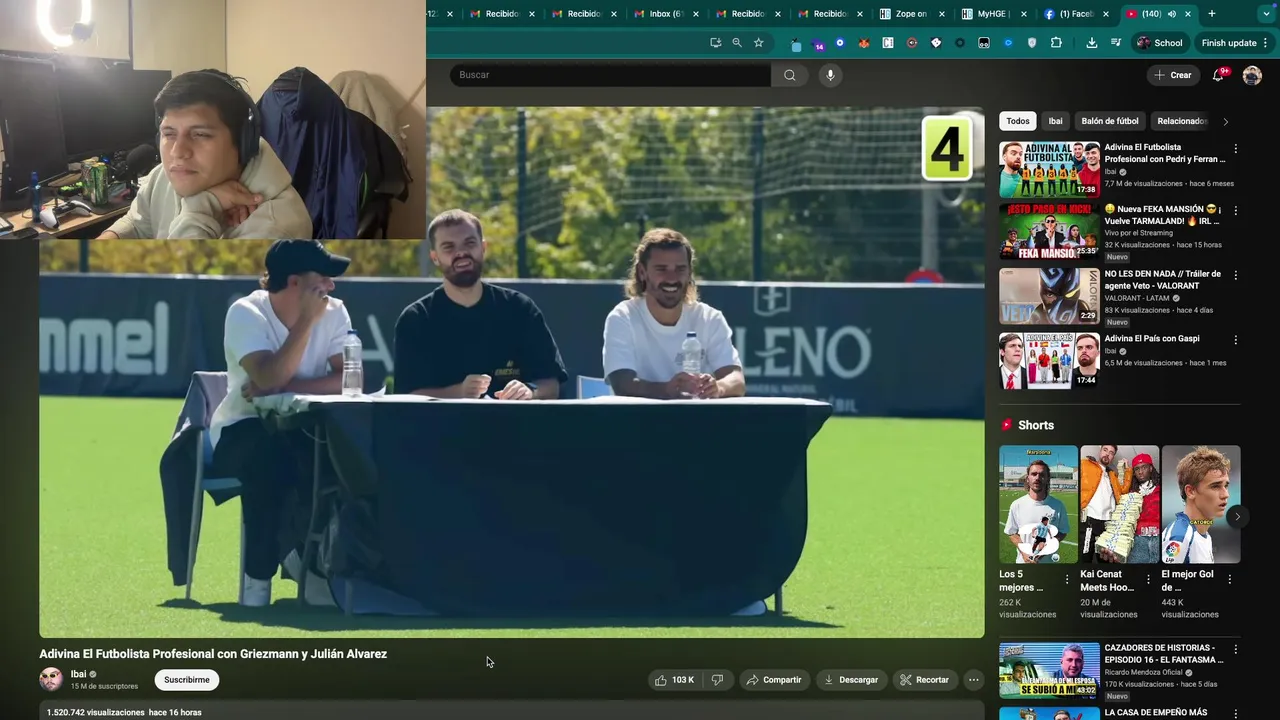Screen dimensions: 1280x720
Task: Open Chrome menu beside Finish update
Action: click(x=1265, y=43)
